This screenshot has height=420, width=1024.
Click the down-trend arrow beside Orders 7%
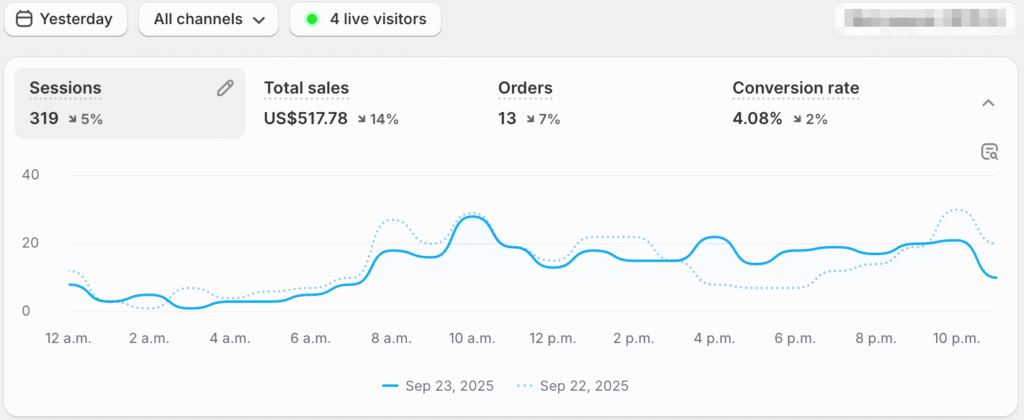[531, 119]
